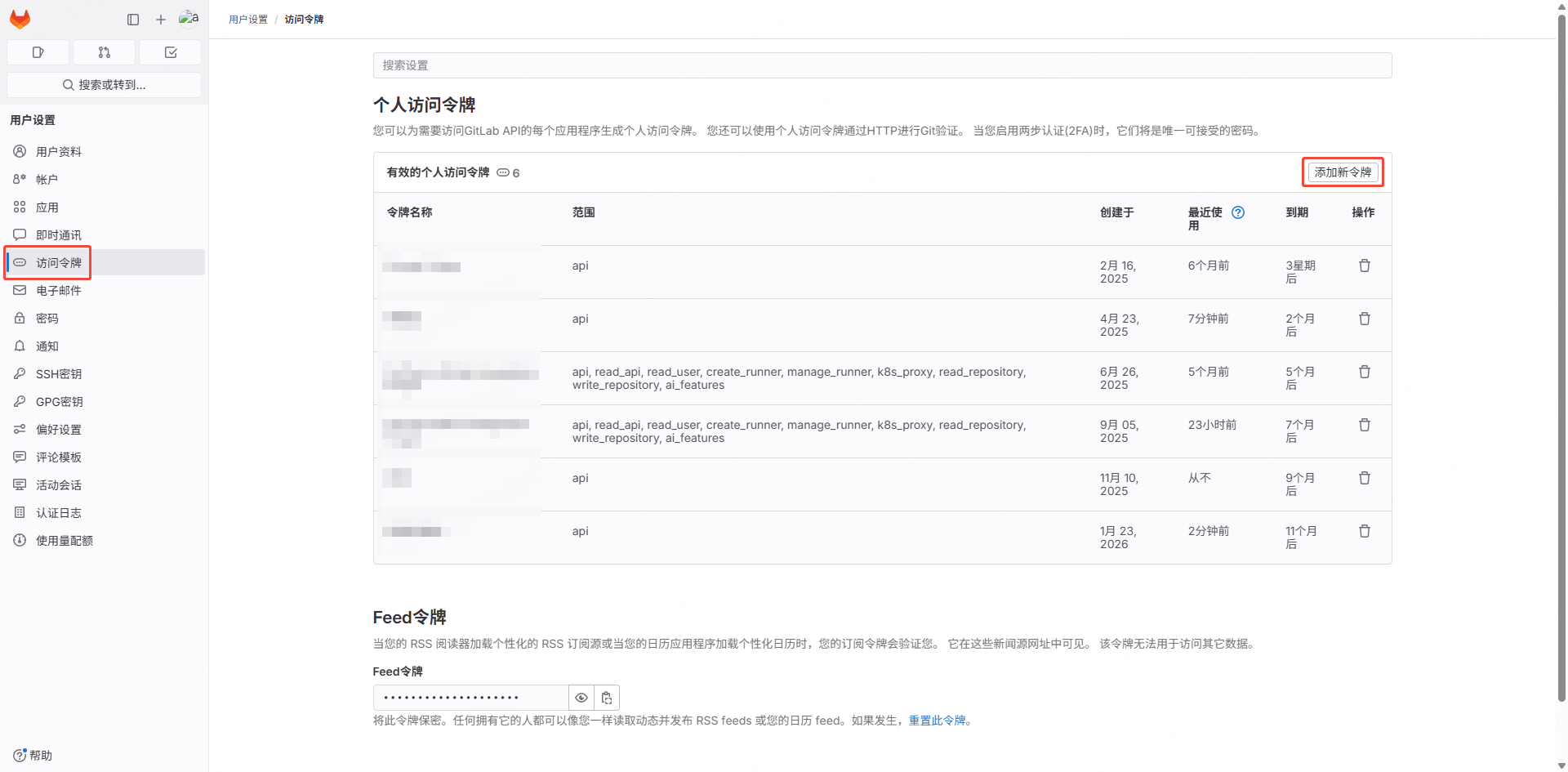Go to 用户资料 settings page
The height and width of the screenshot is (772, 1568).
(59, 152)
